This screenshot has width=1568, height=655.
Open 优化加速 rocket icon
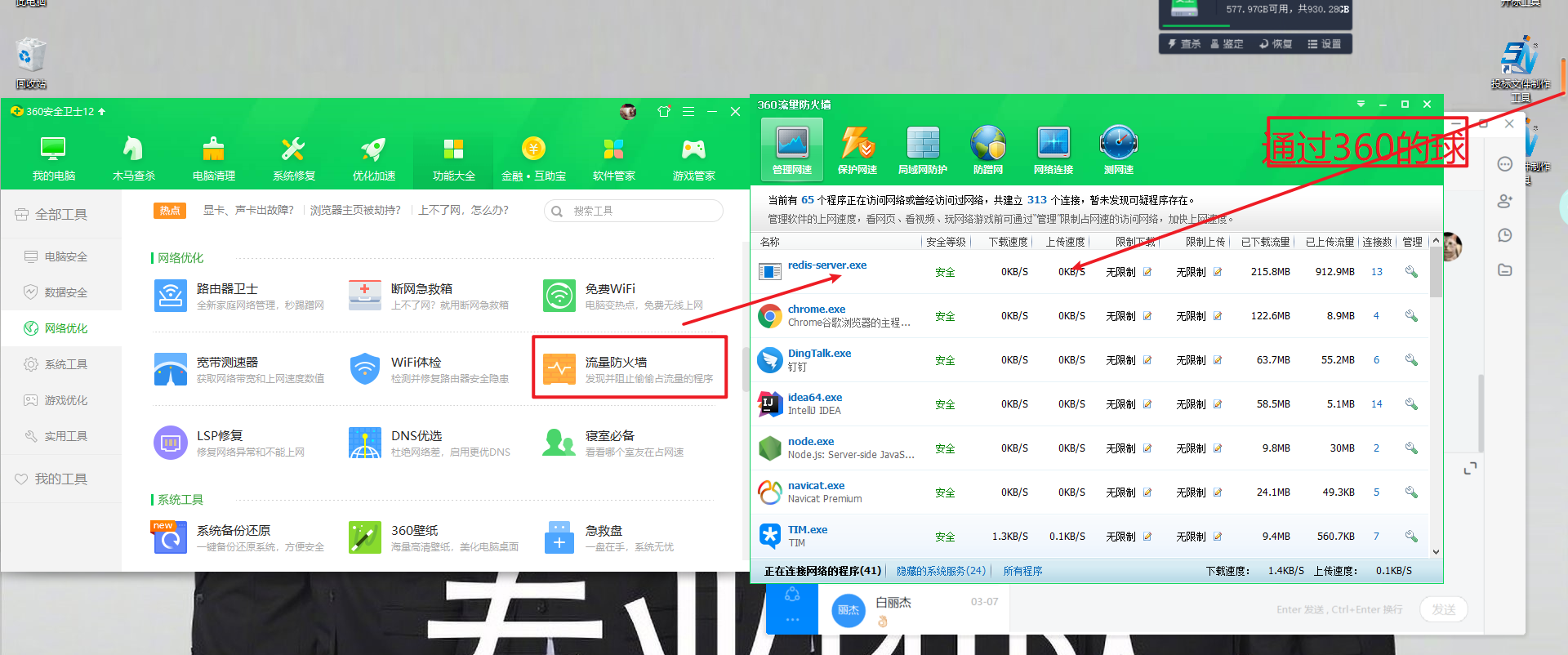pos(373,158)
